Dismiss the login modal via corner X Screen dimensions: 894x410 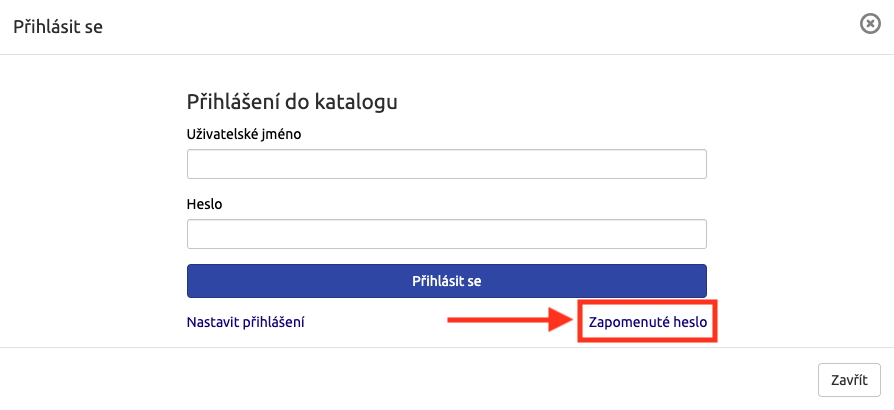[x=870, y=25]
